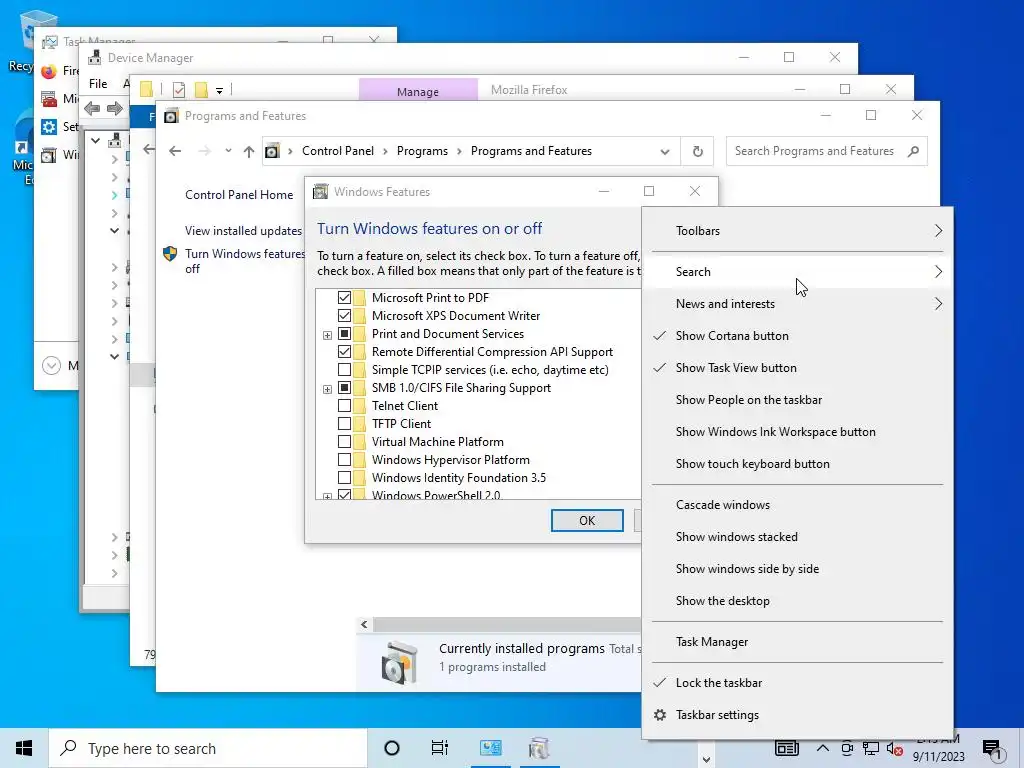Toggle Print and Document Services checkbox
This screenshot has width=1024, height=768.
[344, 334]
